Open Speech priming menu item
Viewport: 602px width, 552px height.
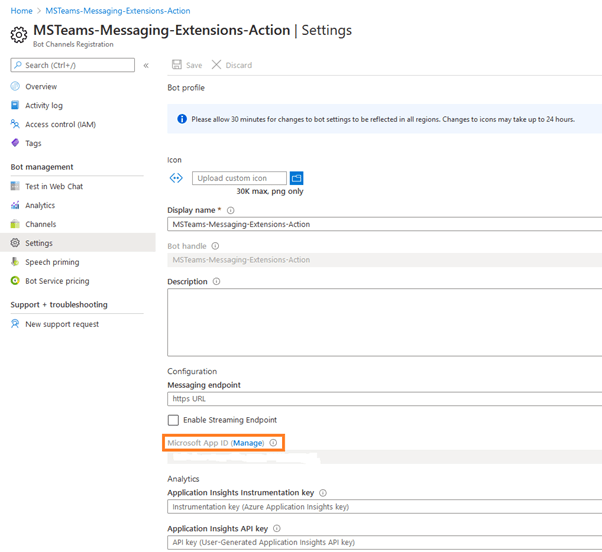point(52,262)
